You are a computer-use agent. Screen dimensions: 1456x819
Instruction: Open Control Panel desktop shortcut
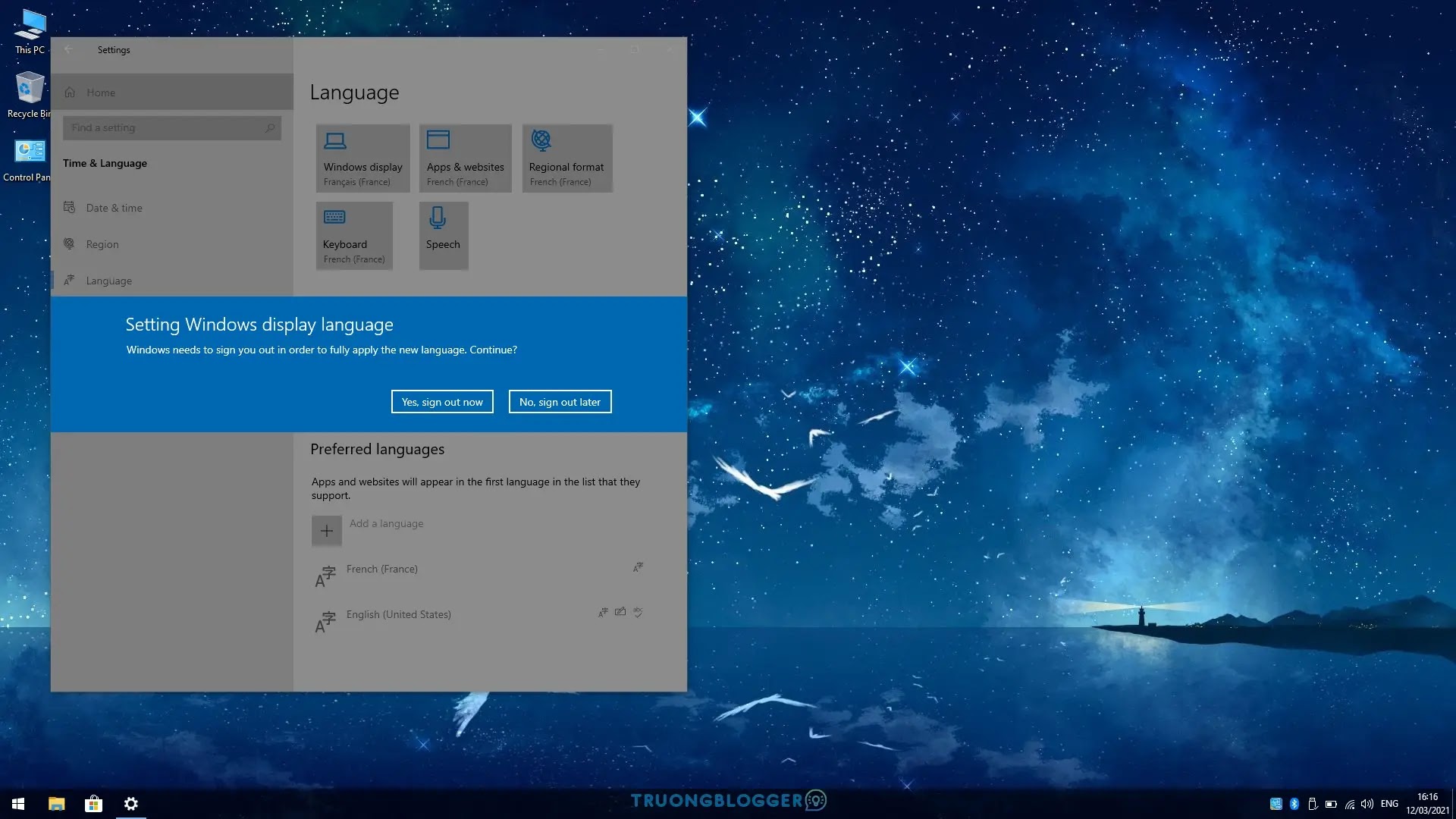tap(29, 159)
